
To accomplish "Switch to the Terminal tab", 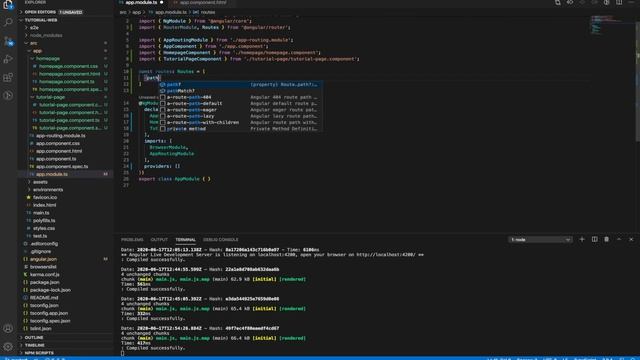I will point(185,240).
